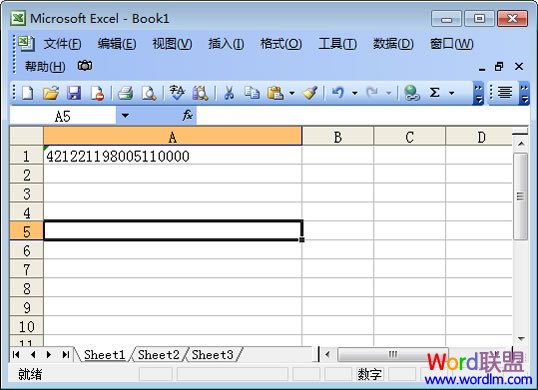The width and height of the screenshot is (538, 390).
Task: Undo the last action
Action: 338,93
